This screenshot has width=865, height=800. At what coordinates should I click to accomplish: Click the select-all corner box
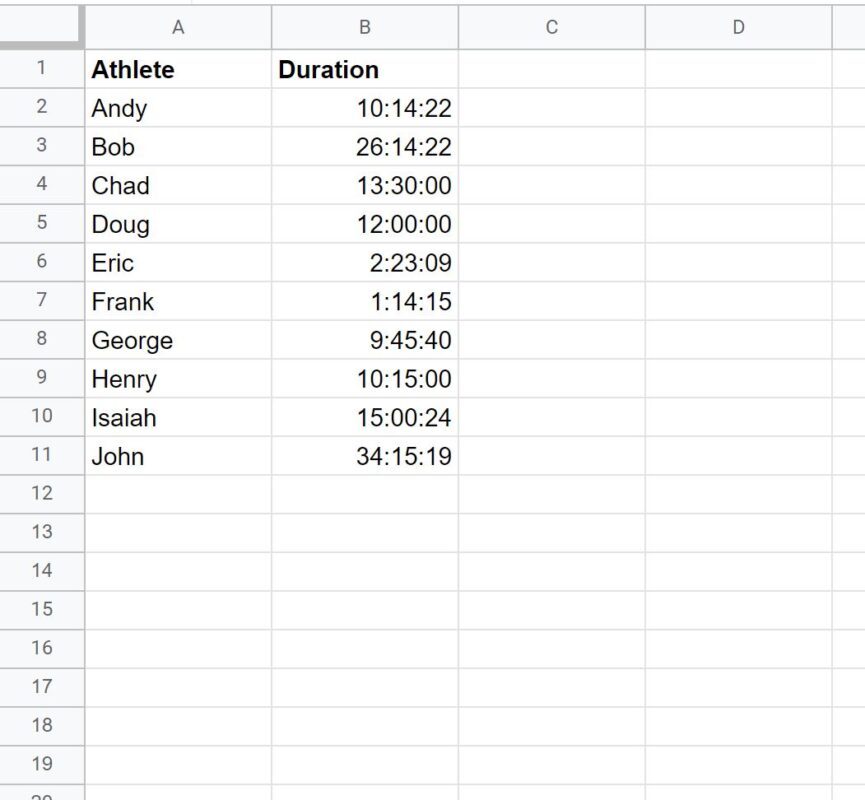pyautogui.click(x=41, y=26)
